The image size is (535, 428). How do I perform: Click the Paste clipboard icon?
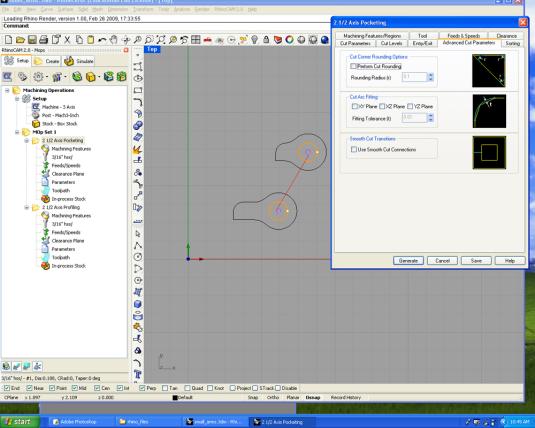coord(90,40)
